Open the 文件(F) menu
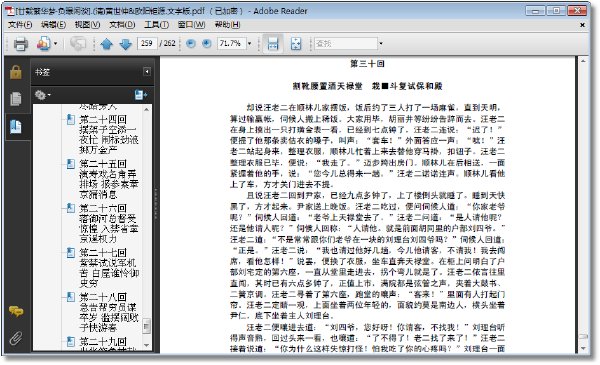Viewport: 600px width, 365px height. click(20, 25)
